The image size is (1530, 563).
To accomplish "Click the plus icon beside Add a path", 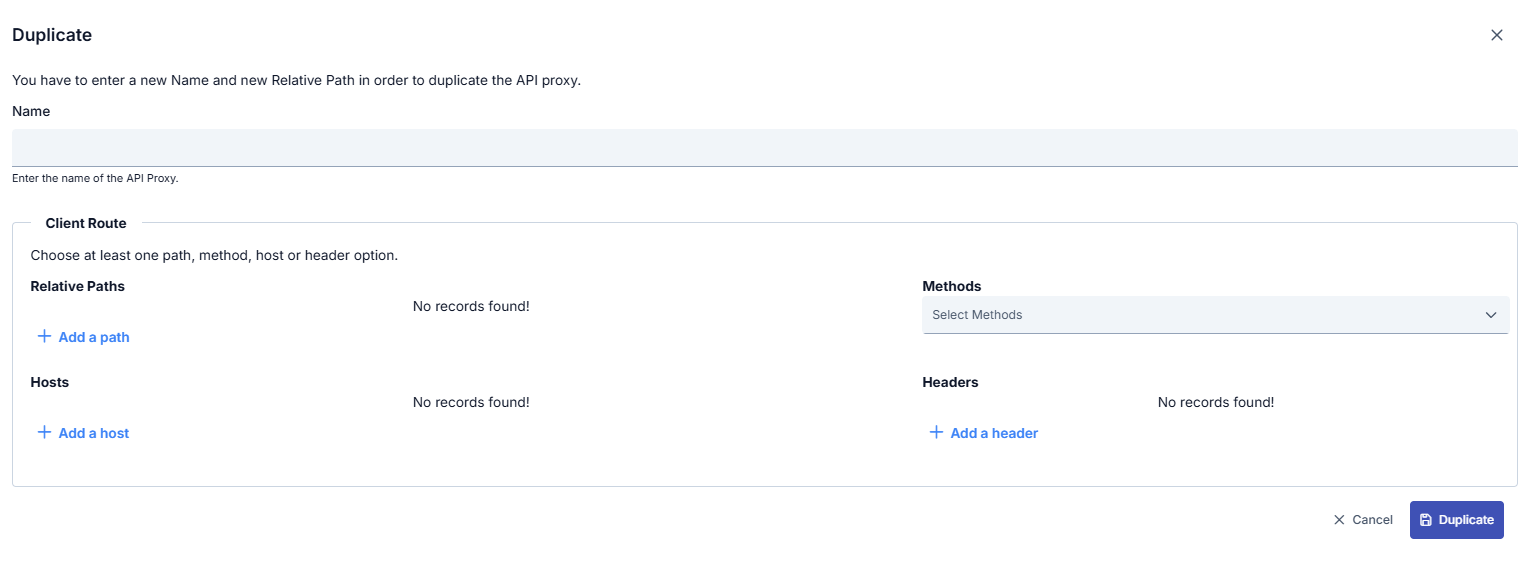I will pyautogui.click(x=44, y=337).
